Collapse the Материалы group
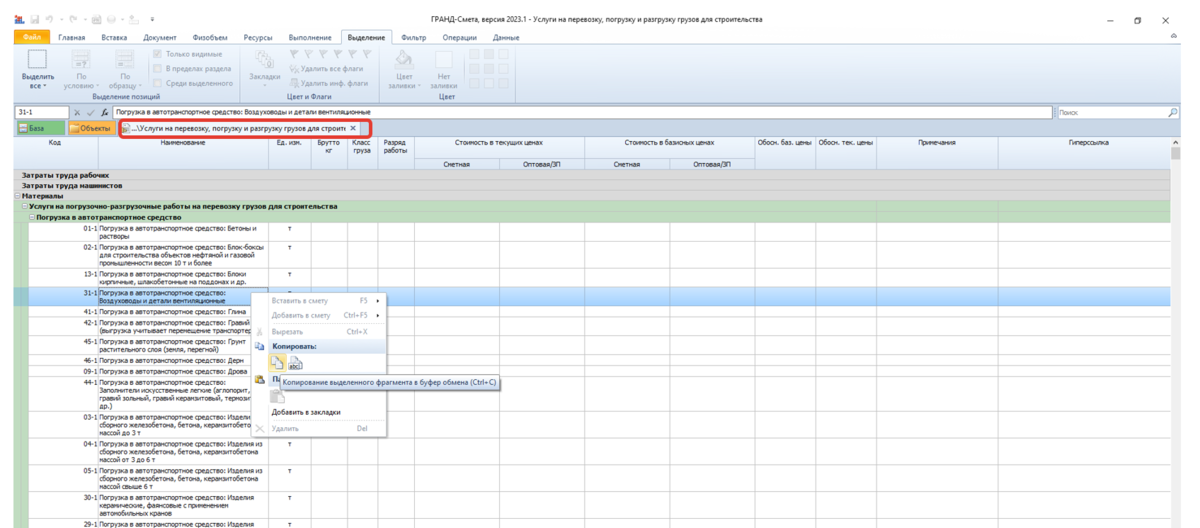Viewport: 1200px width, 528px height. 18,196
